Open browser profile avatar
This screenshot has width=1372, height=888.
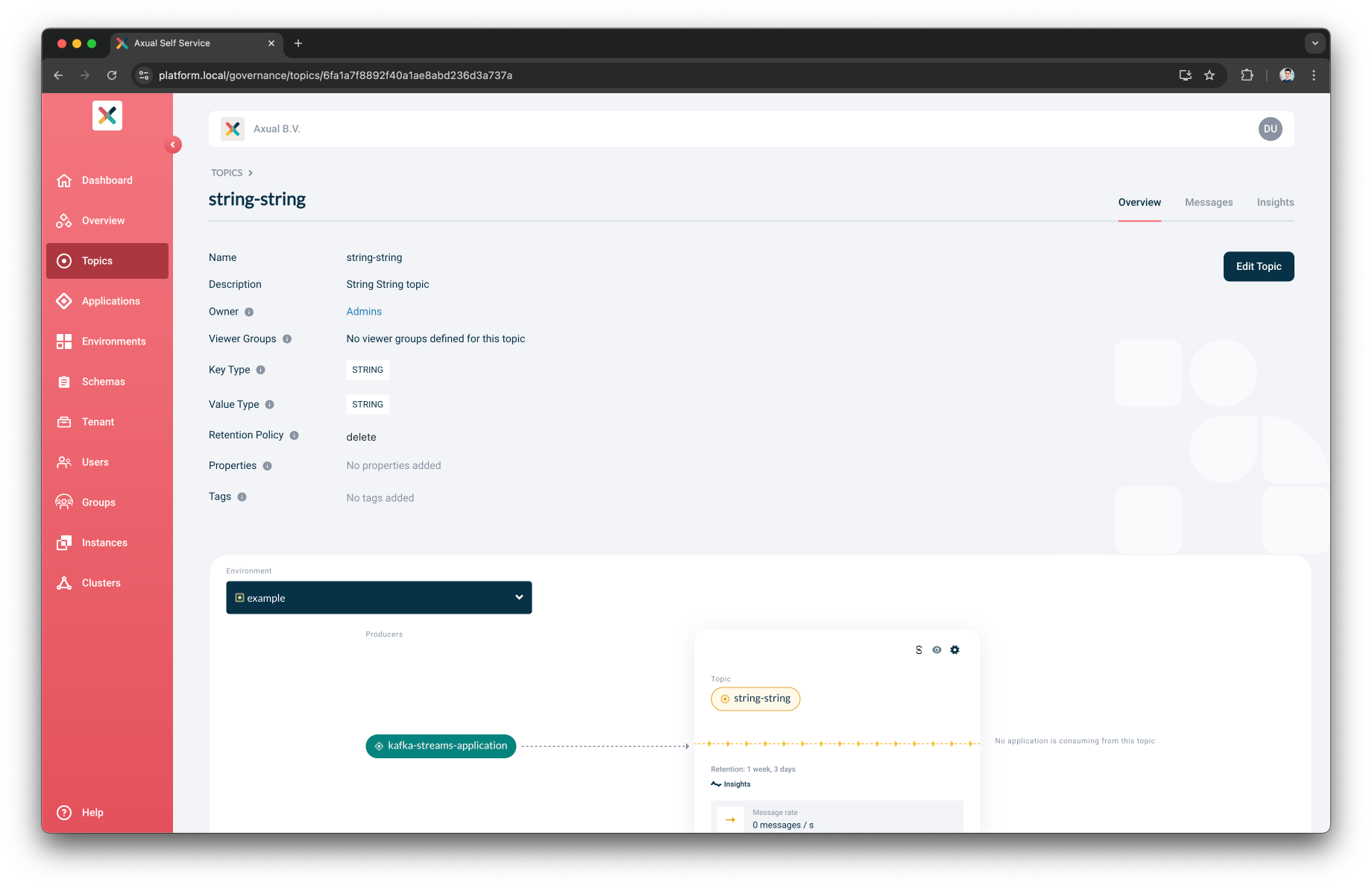click(x=1287, y=75)
